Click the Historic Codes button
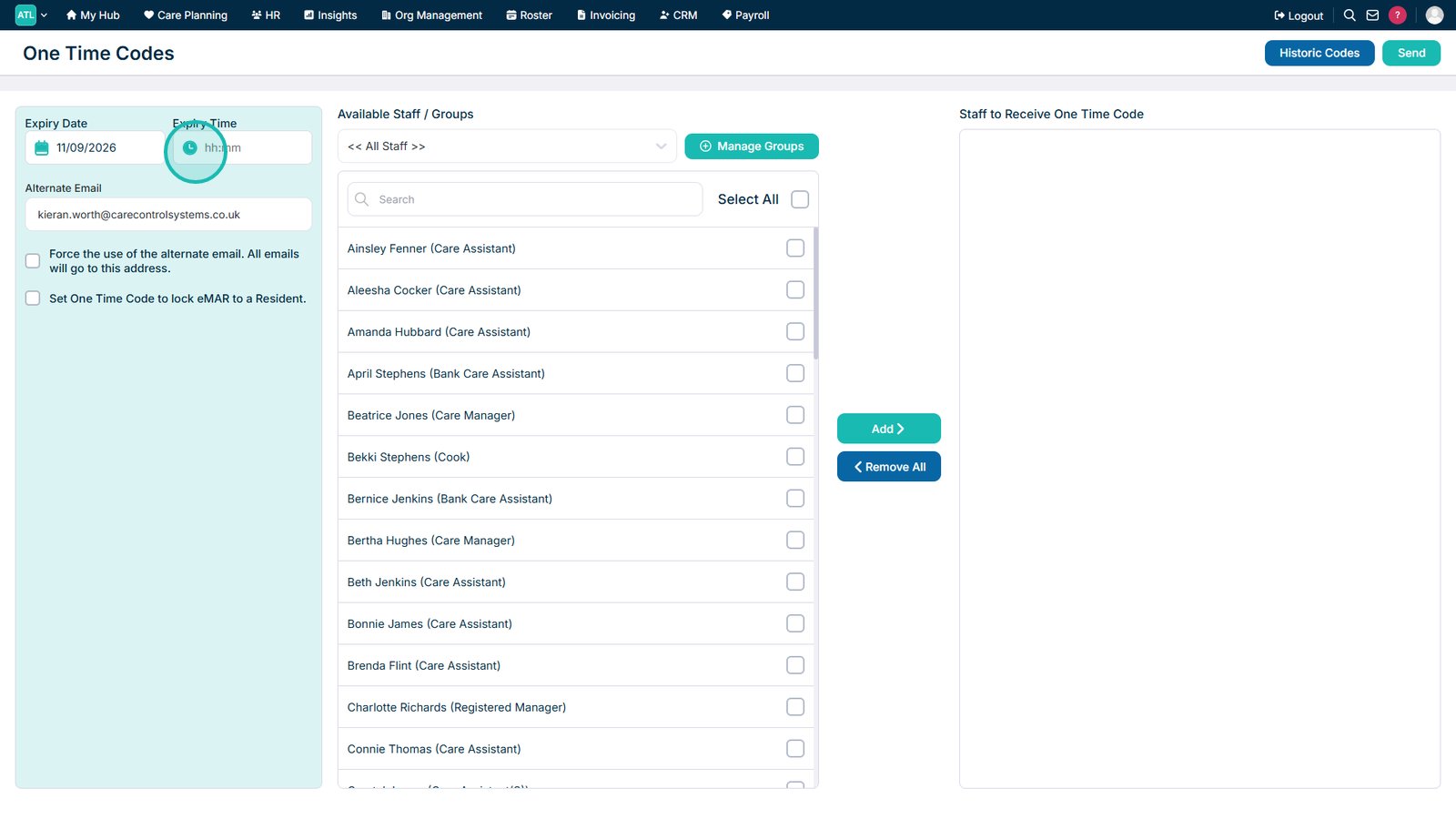Screen dimensions: 1456x819 coord(1319,53)
